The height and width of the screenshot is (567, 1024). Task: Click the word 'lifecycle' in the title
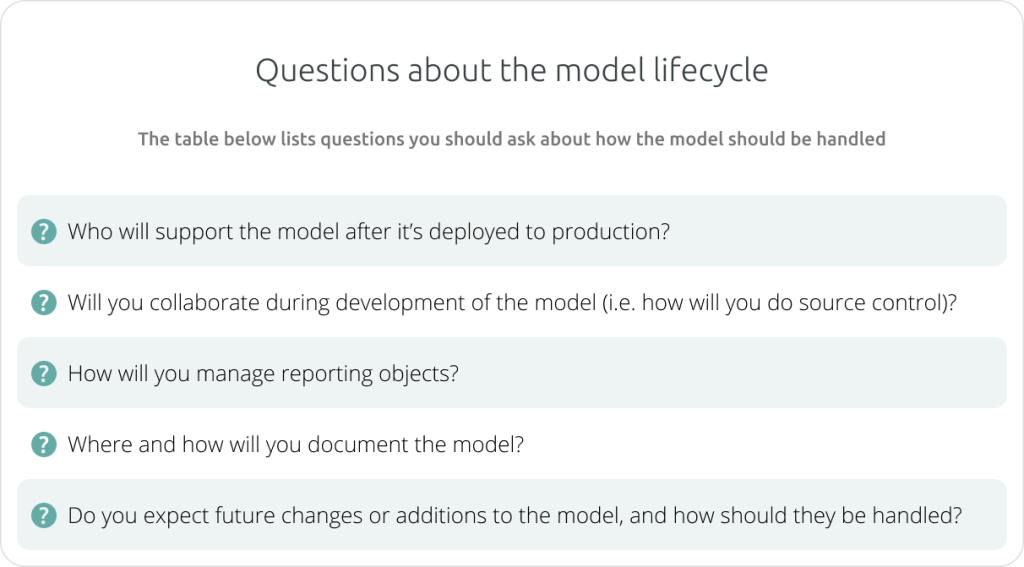coord(711,71)
